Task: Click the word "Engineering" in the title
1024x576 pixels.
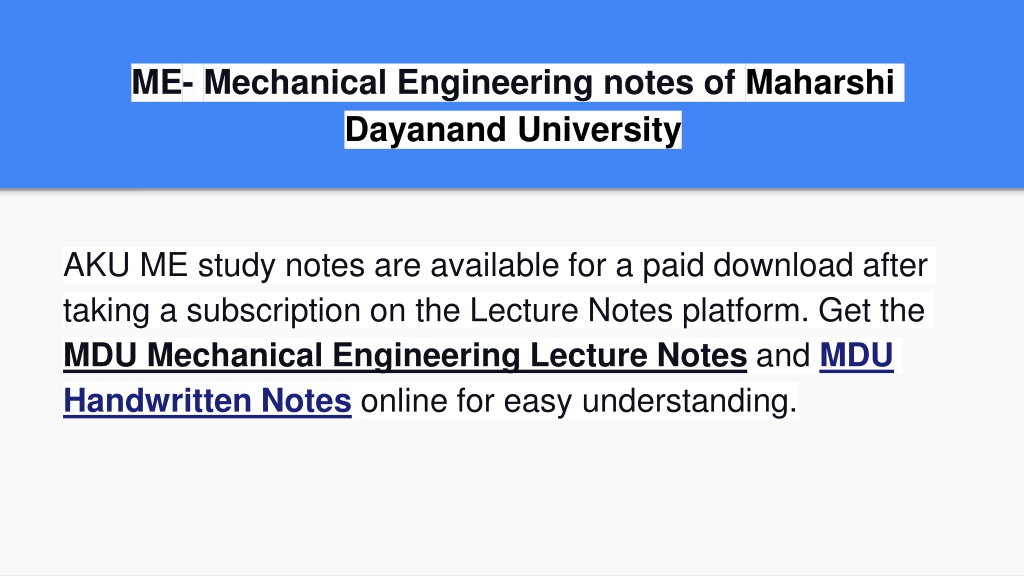Action: [494, 83]
